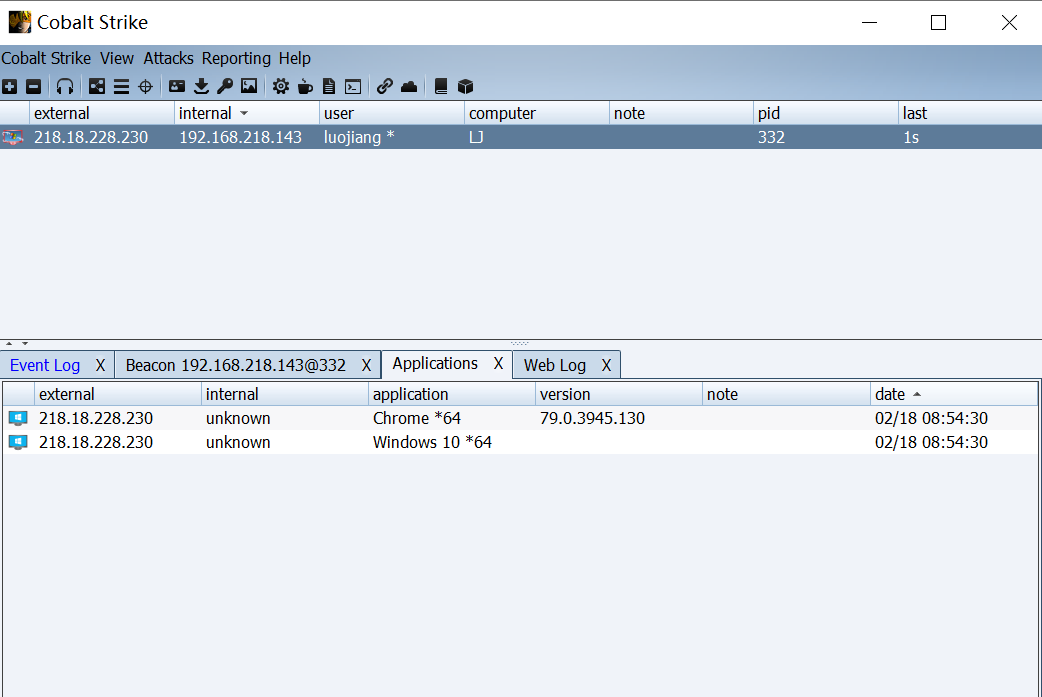The height and width of the screenshot is (697, 1042).
Task: Click computer name LJ in session row
Action: (476, 138)
